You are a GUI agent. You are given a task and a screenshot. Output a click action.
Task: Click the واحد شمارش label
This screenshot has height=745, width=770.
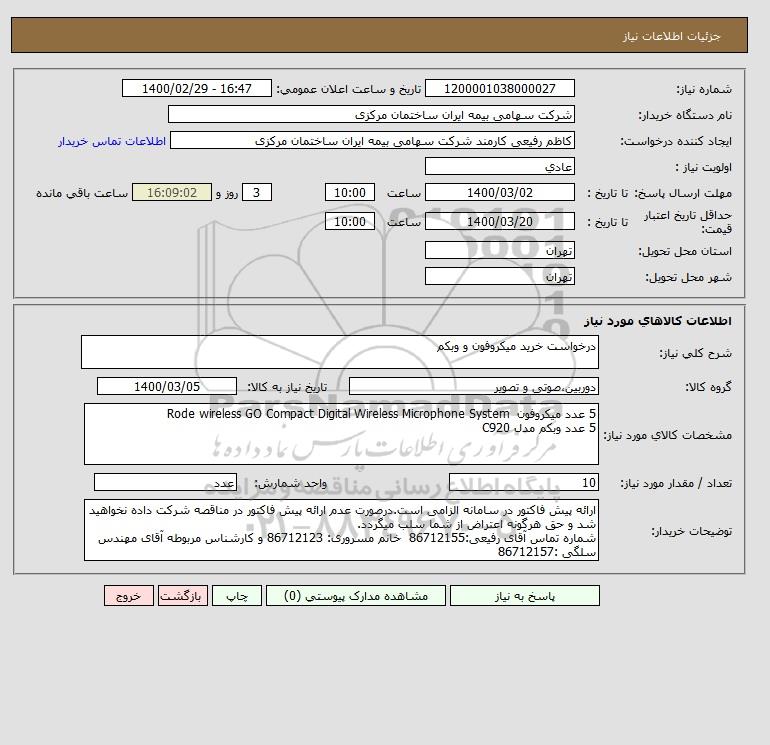[290, 483]
